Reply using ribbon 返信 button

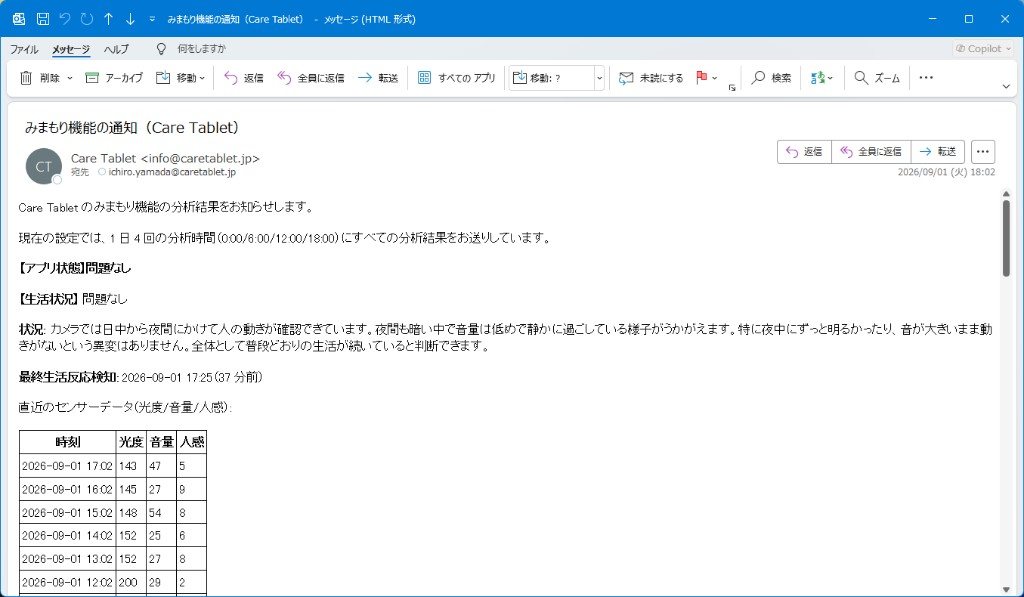tap(244, 78)
